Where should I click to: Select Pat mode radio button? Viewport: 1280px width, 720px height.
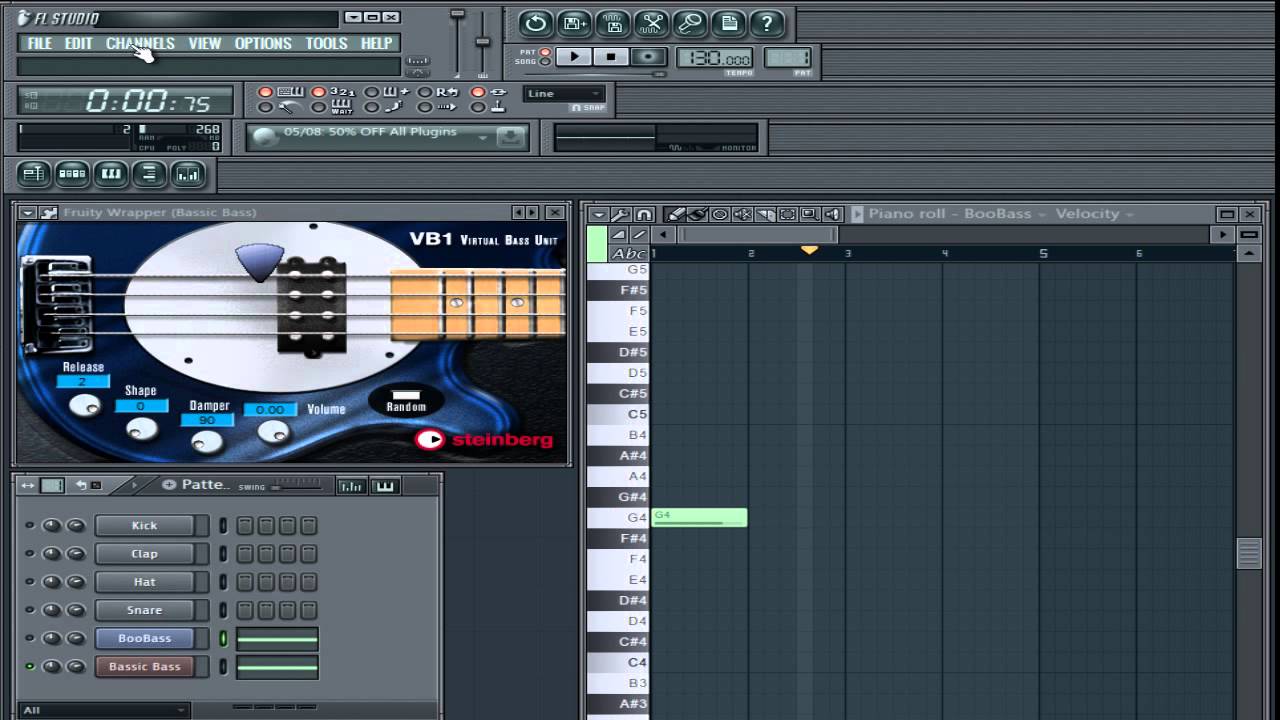coord(545,52)
